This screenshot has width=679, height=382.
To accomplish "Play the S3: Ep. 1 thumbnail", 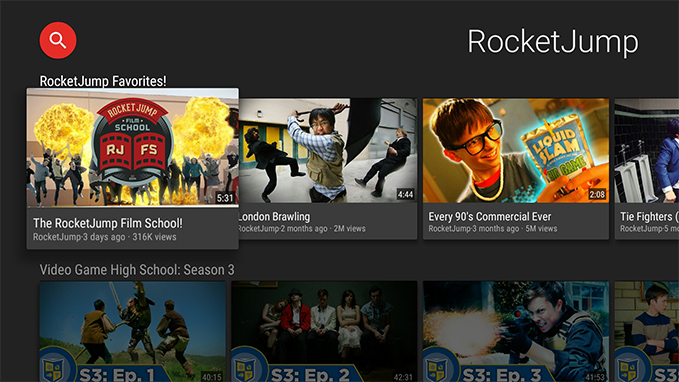I will pyautogui.click(x=133, y=332).
